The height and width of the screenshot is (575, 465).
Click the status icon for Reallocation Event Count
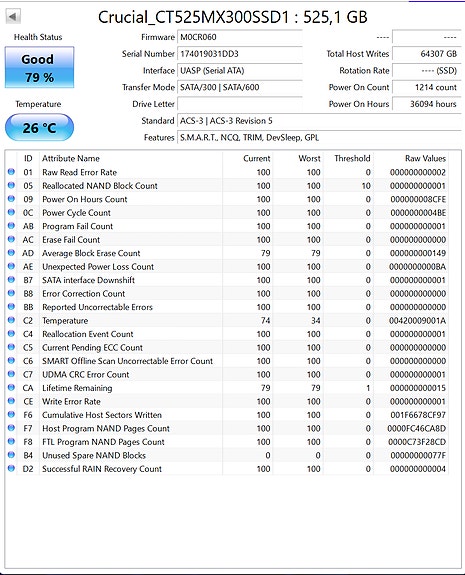click(11, 333)
